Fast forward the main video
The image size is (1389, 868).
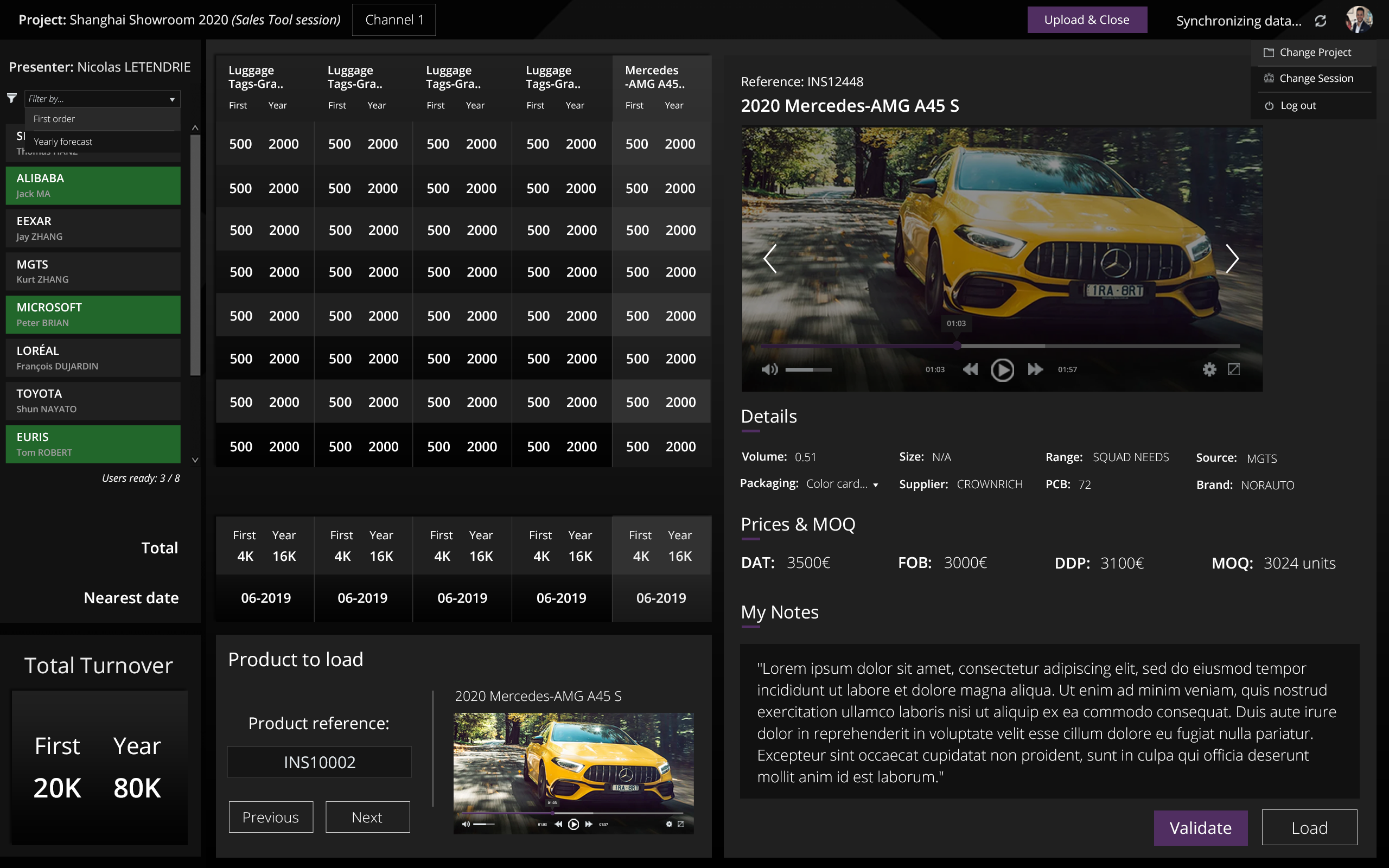[1035, 369]
